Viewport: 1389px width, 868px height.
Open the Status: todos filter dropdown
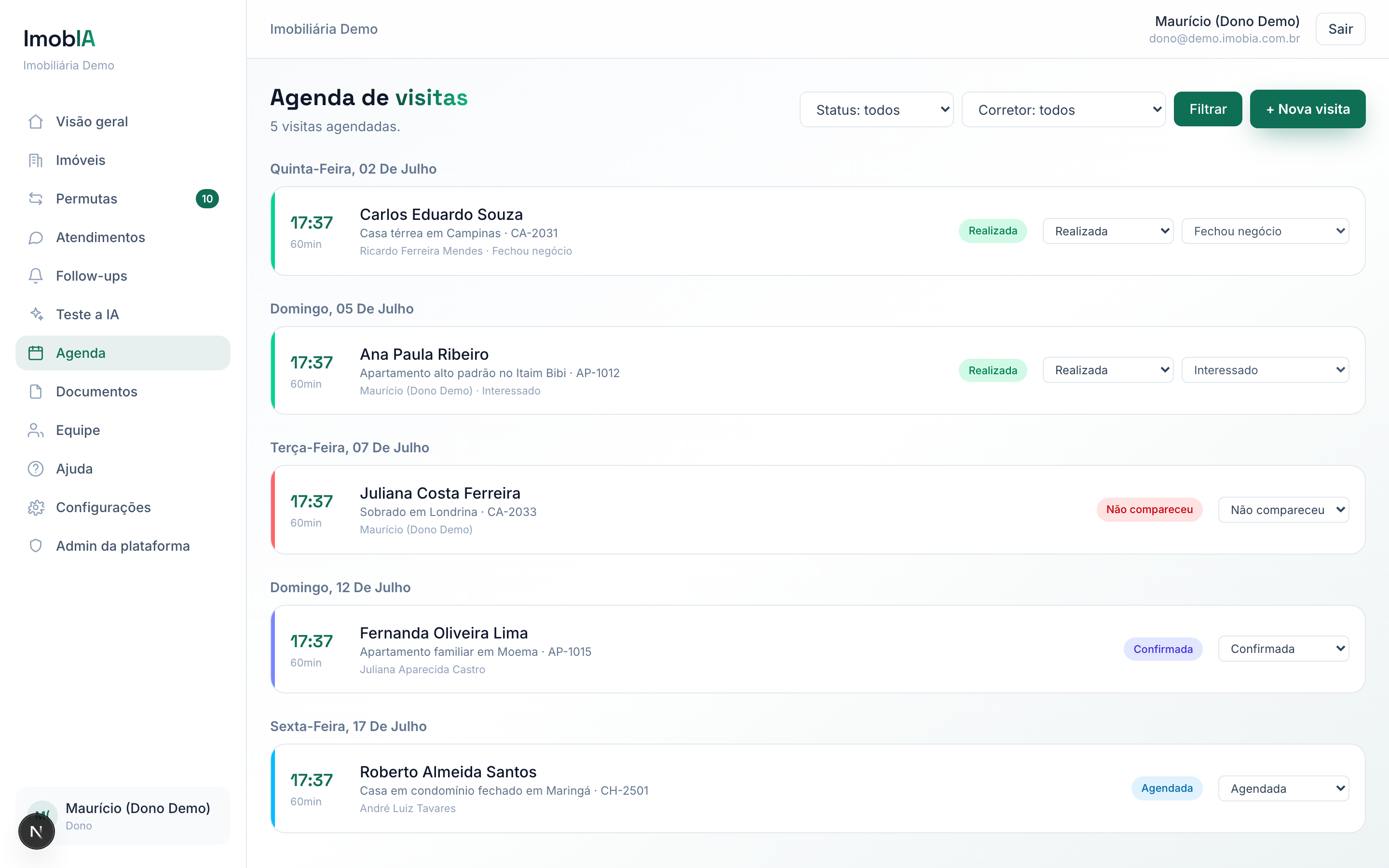click(876, 109)
